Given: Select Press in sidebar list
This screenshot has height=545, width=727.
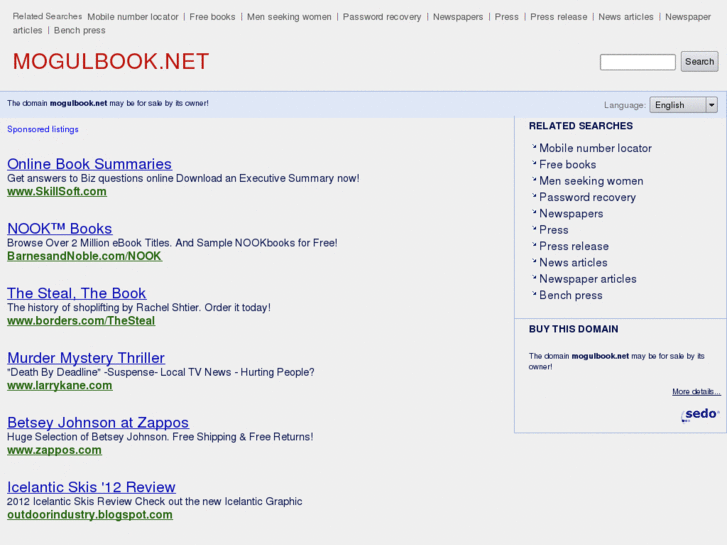Looking at the screenshot, I should pyautogui.click(x=554, y=230).
